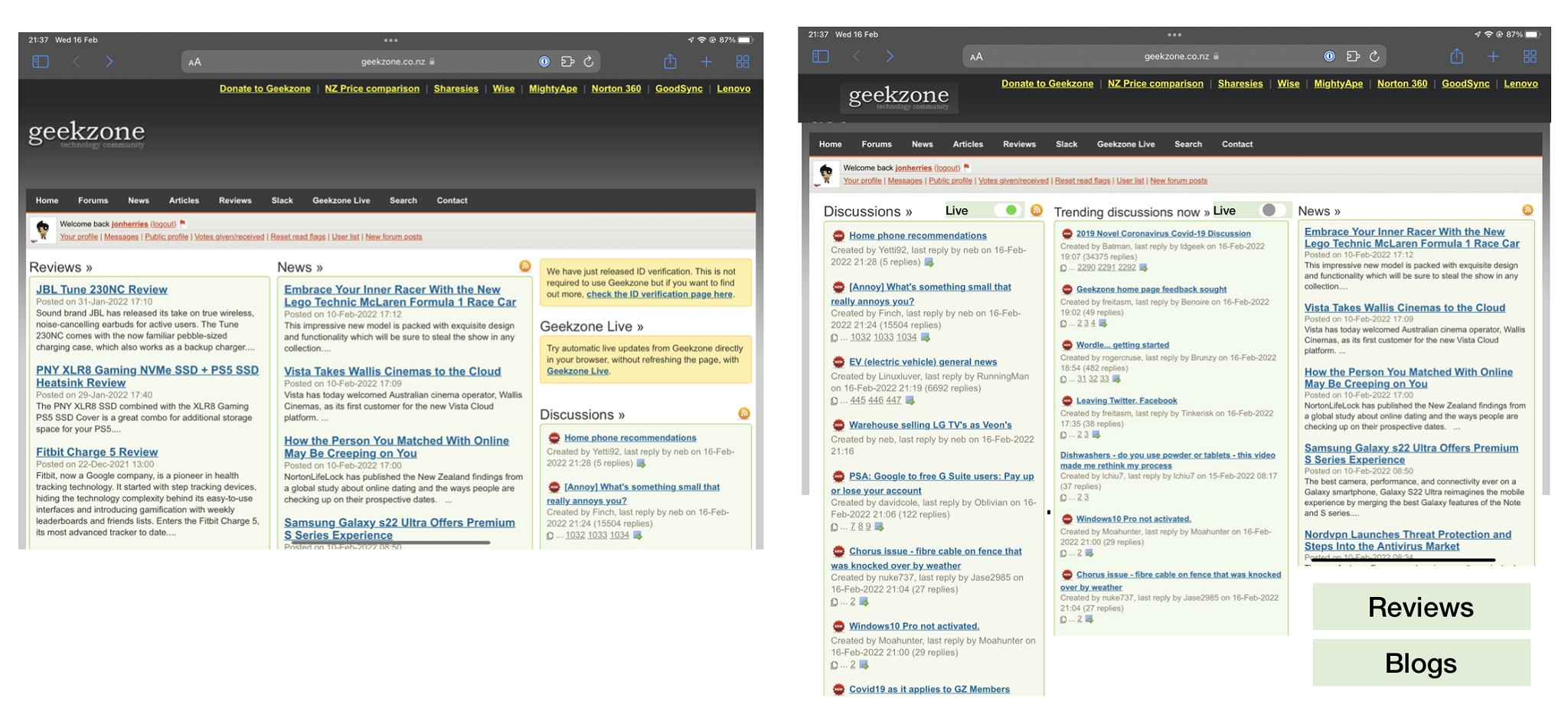Click RSS feed icon beside left screenshot's News heading

coord(525,266)
